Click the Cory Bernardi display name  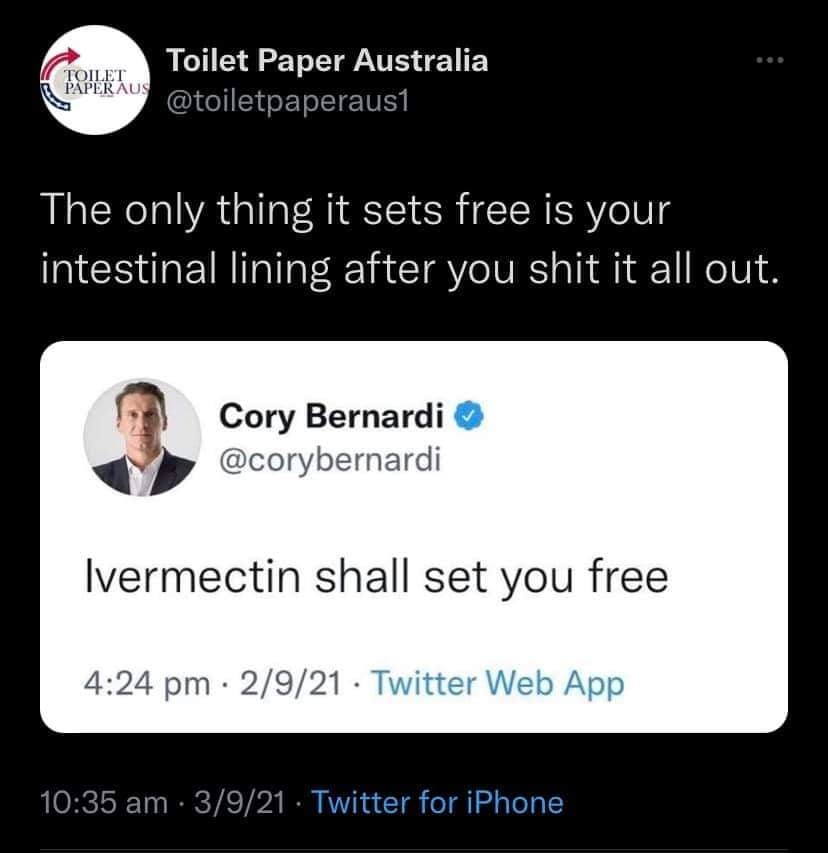tap(334, 413)
